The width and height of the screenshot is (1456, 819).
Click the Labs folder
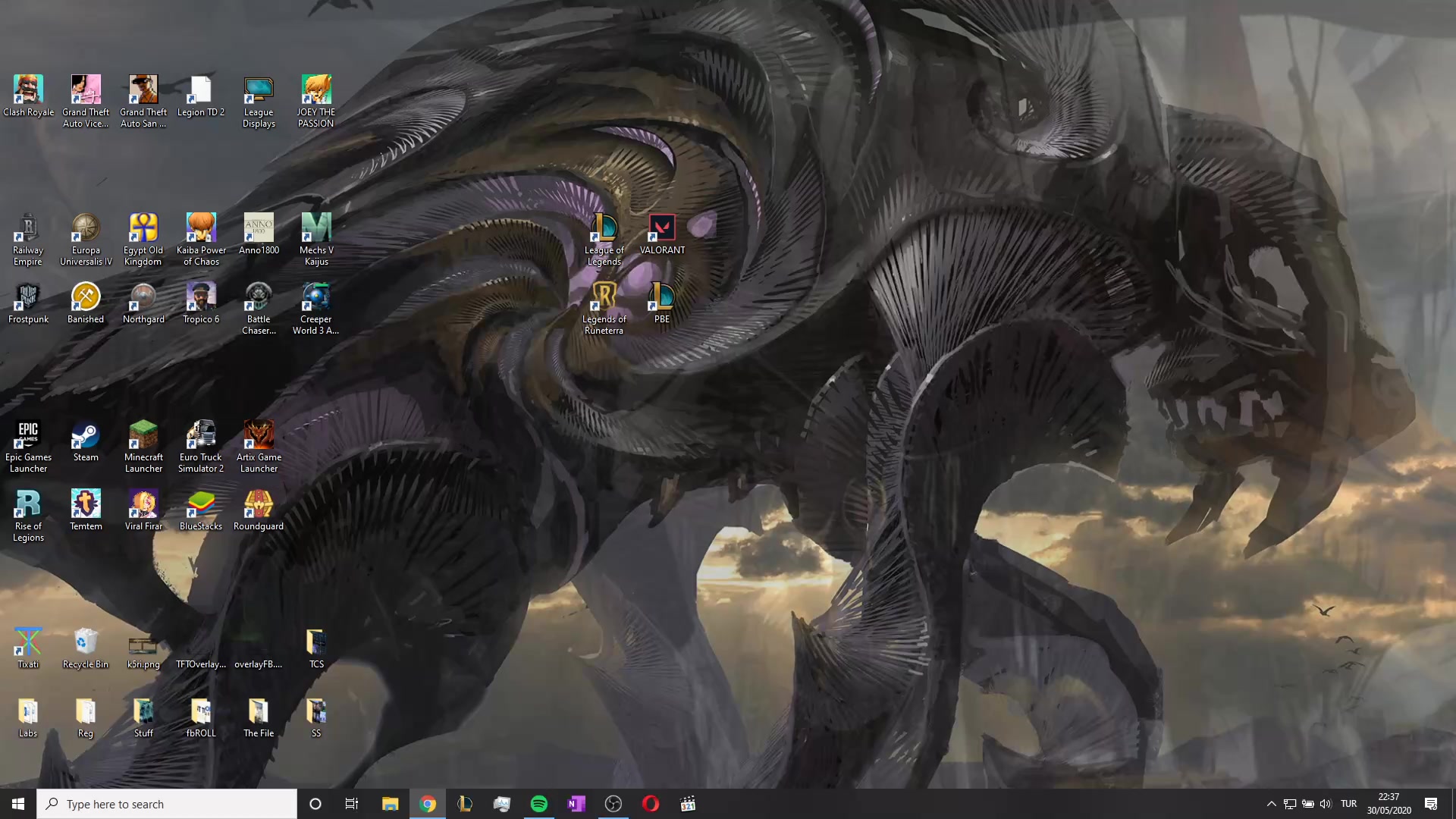(x=28, y=717)
